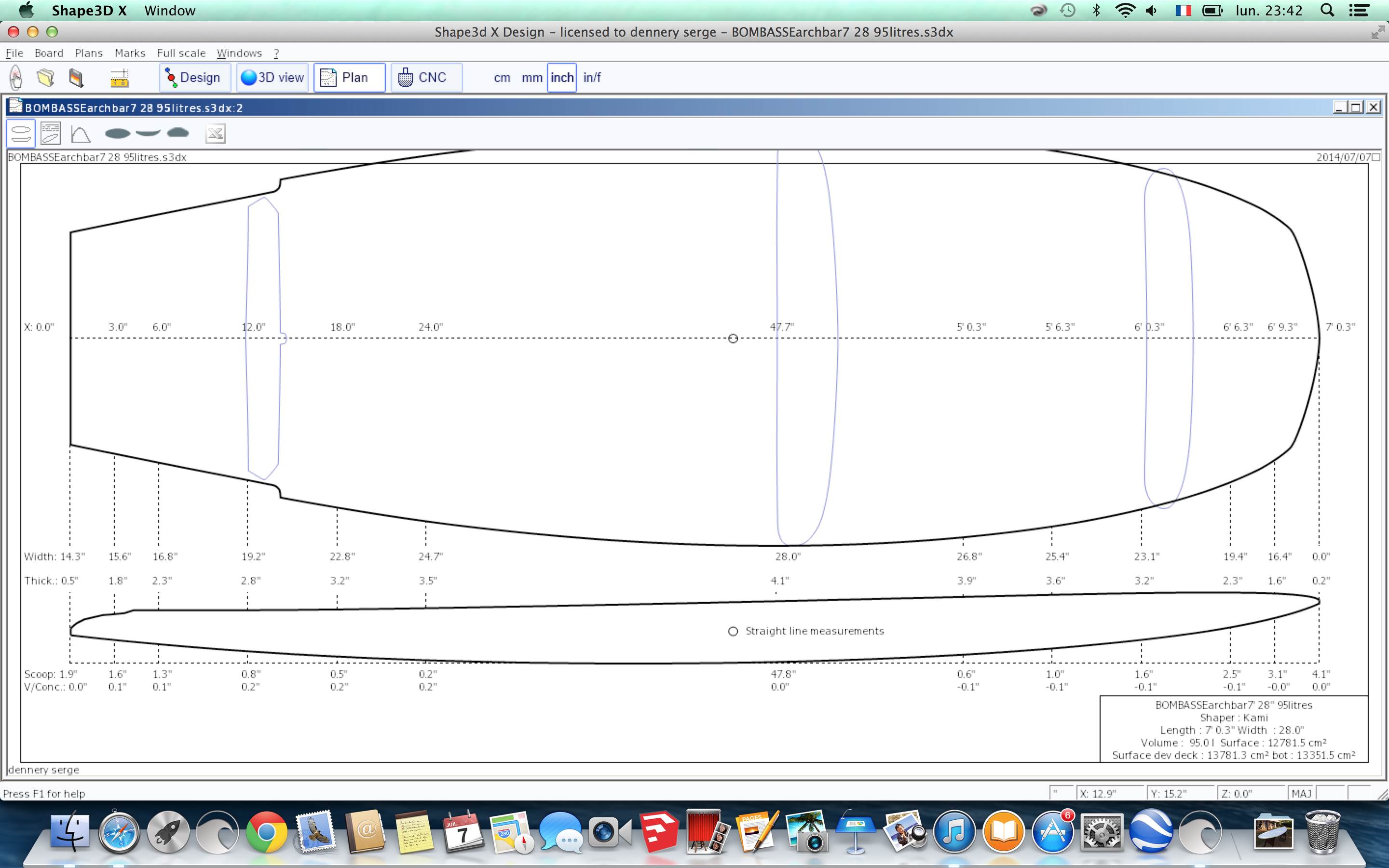
Task: Show the curve graph plan icon
Action: 81,135
